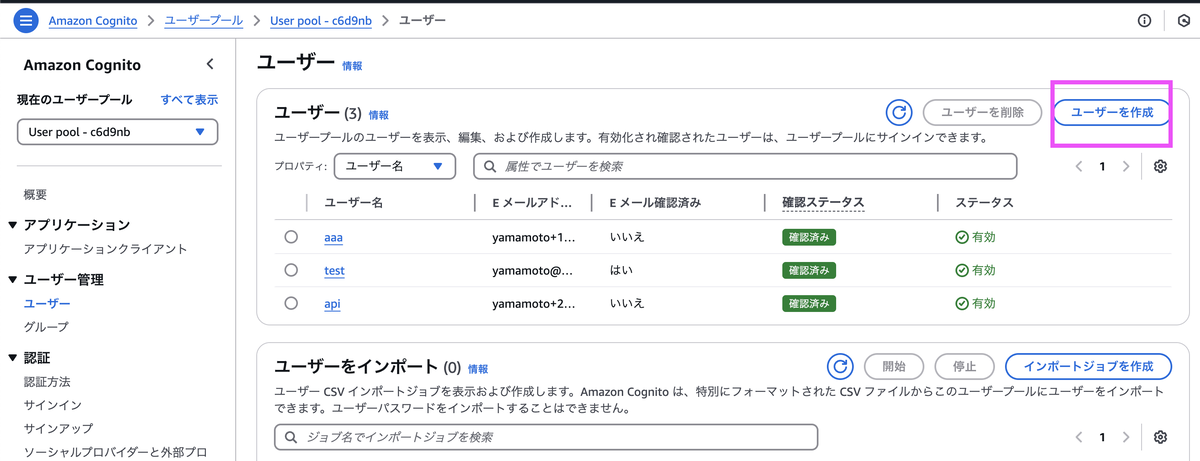This screenshot has width=1200, height=461.
Task: Click the インポートジョブを作成 button
Action: 1088,366
